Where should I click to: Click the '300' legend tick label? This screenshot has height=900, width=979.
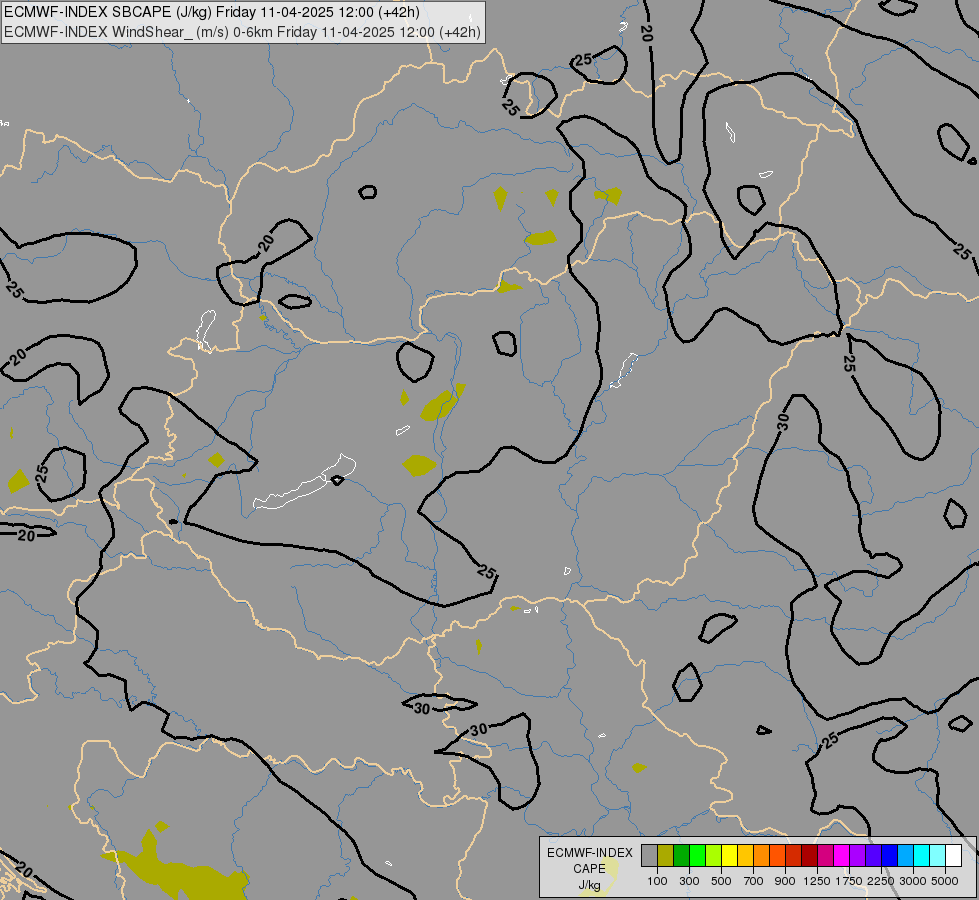pyautogui.click(x=689, y=881)
